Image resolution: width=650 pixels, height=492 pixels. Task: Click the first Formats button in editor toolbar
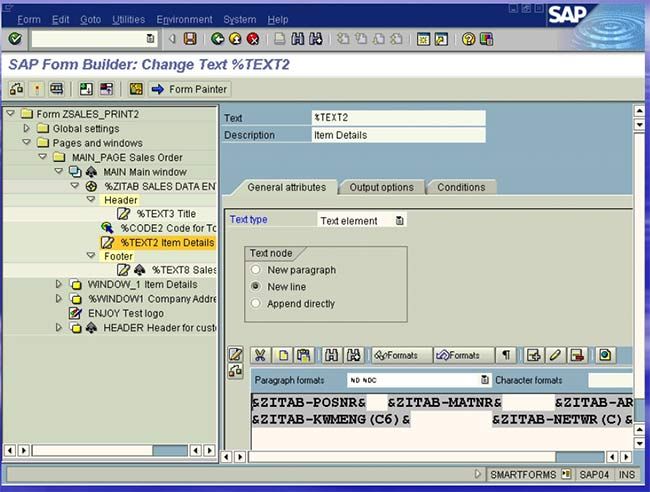point(401,355)
